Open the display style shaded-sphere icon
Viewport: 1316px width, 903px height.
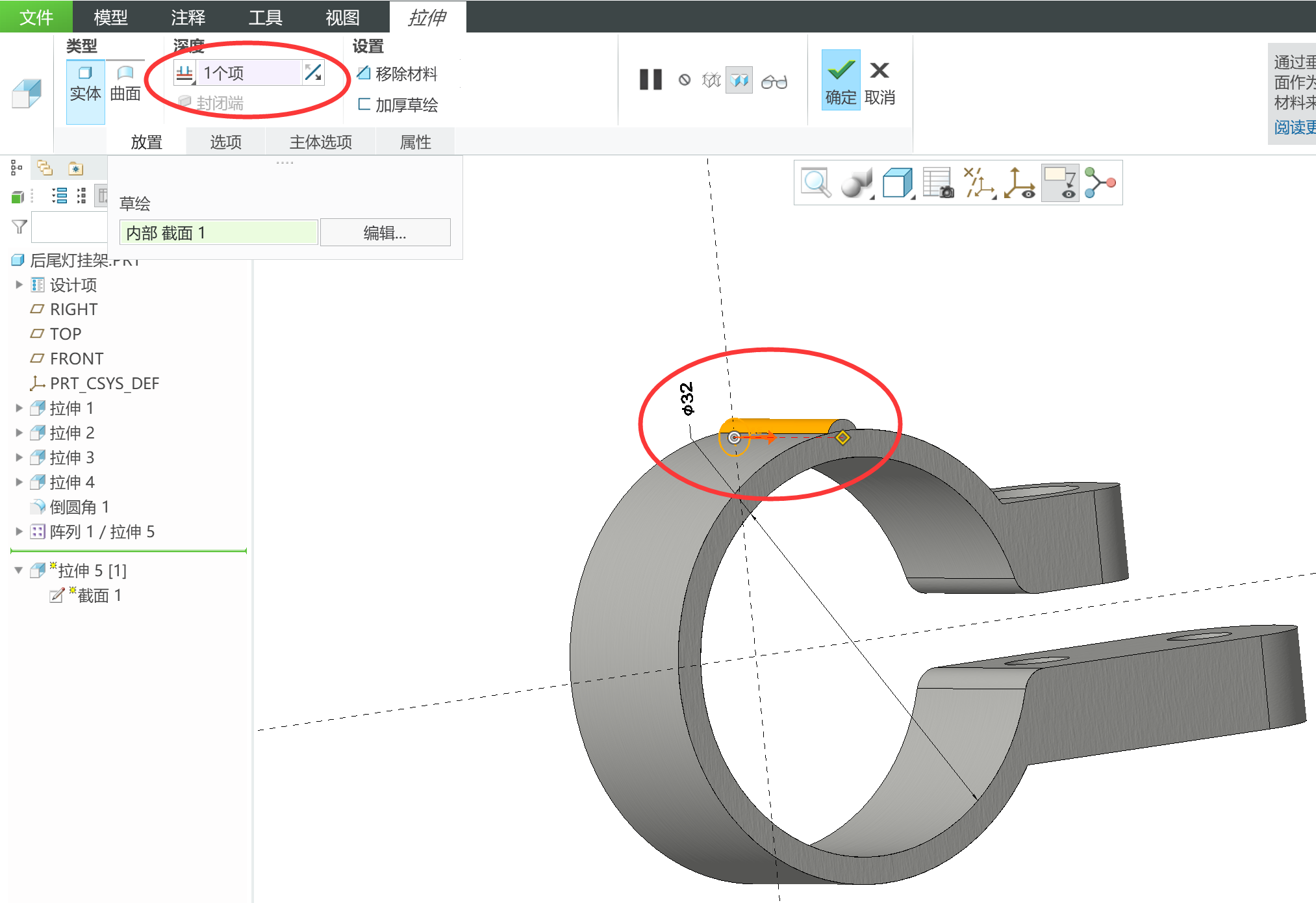(x=857, y=183)
